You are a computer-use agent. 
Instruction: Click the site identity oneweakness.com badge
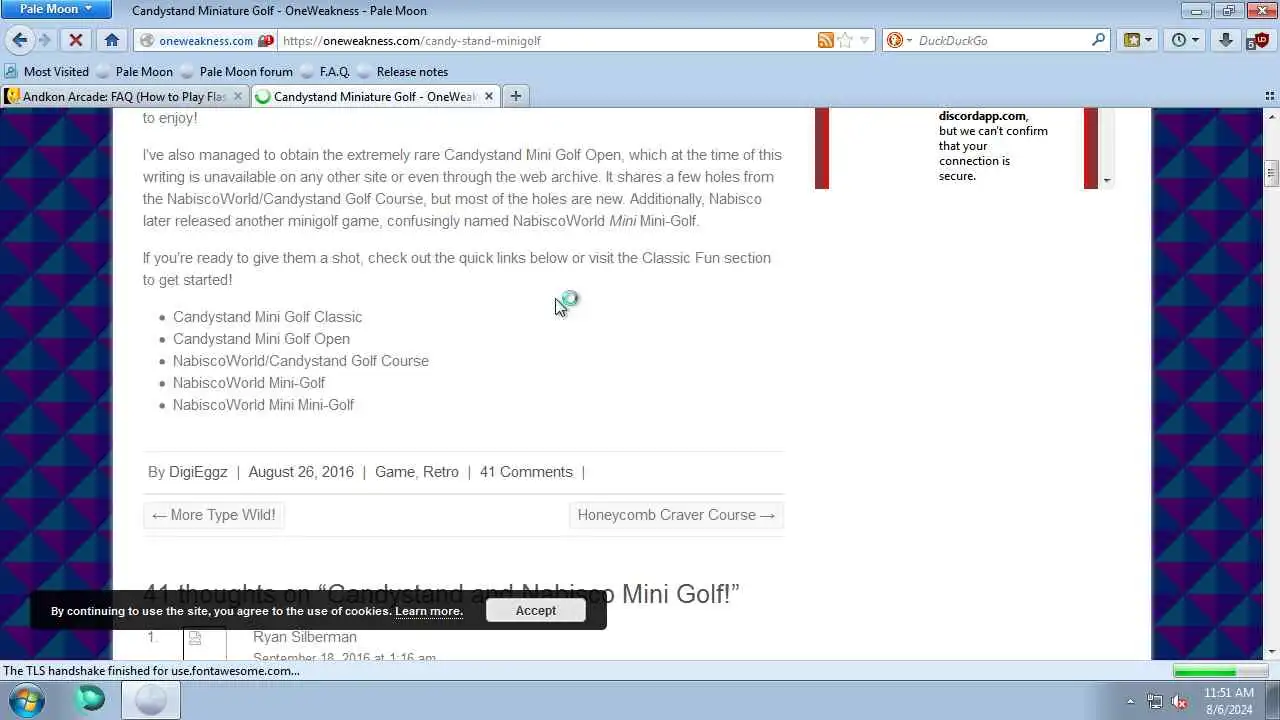pos(206,41)
